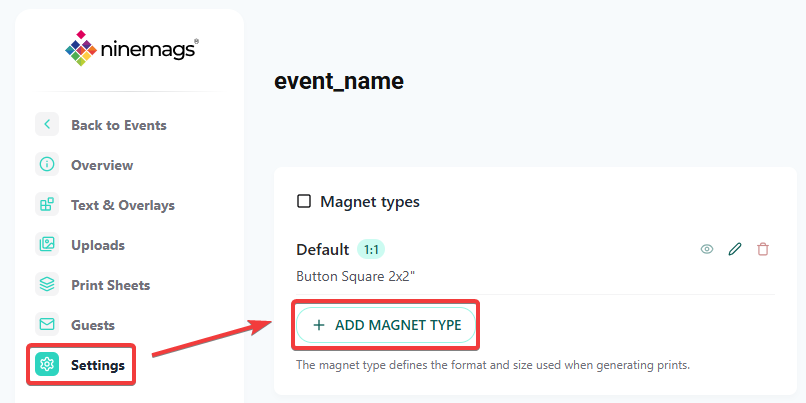Open Text & Overlays section
806x403 pixels.
coord(123,205)
